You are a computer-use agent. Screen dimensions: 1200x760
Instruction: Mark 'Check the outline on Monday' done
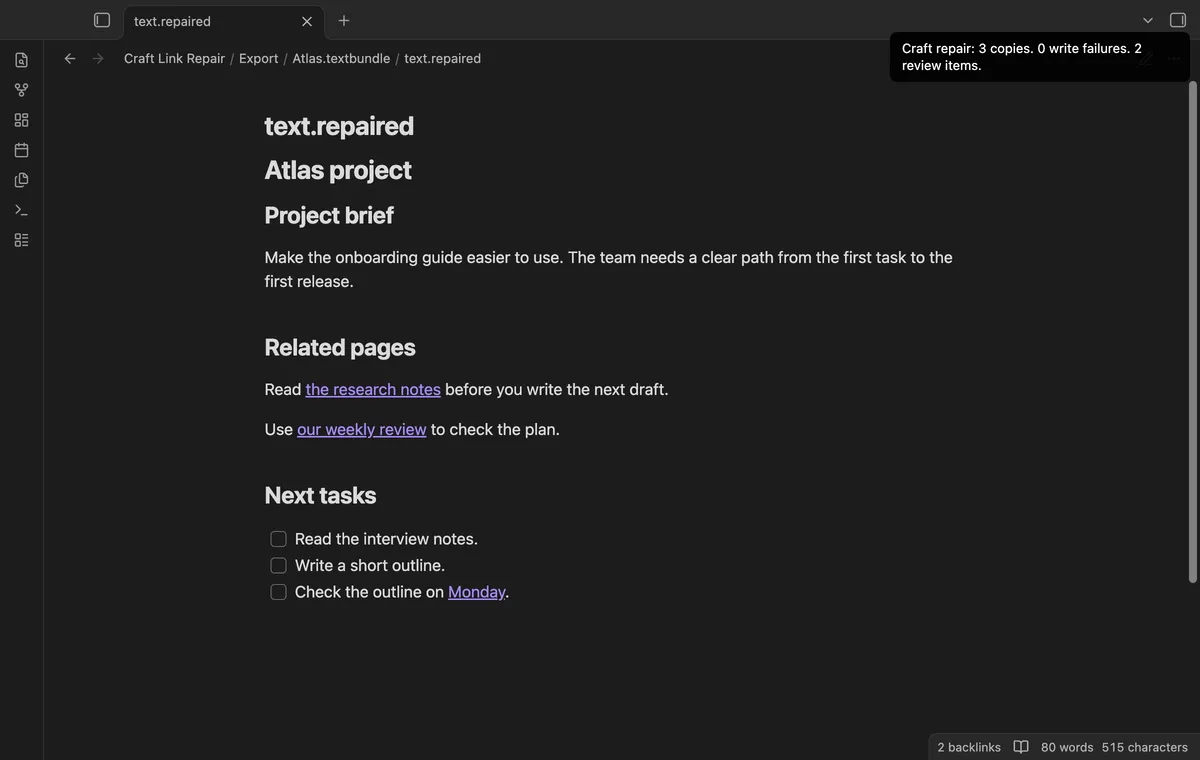click(278, 592)
